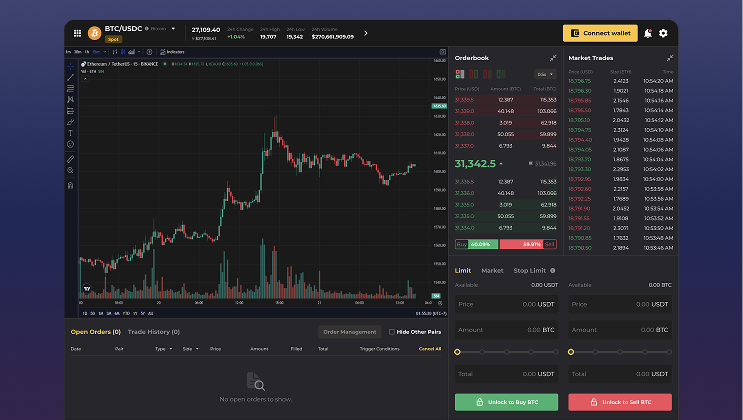Screen dimensions: 743x420
Task: Click Unlock to Buy BTC button
Action: coord(506,402)
